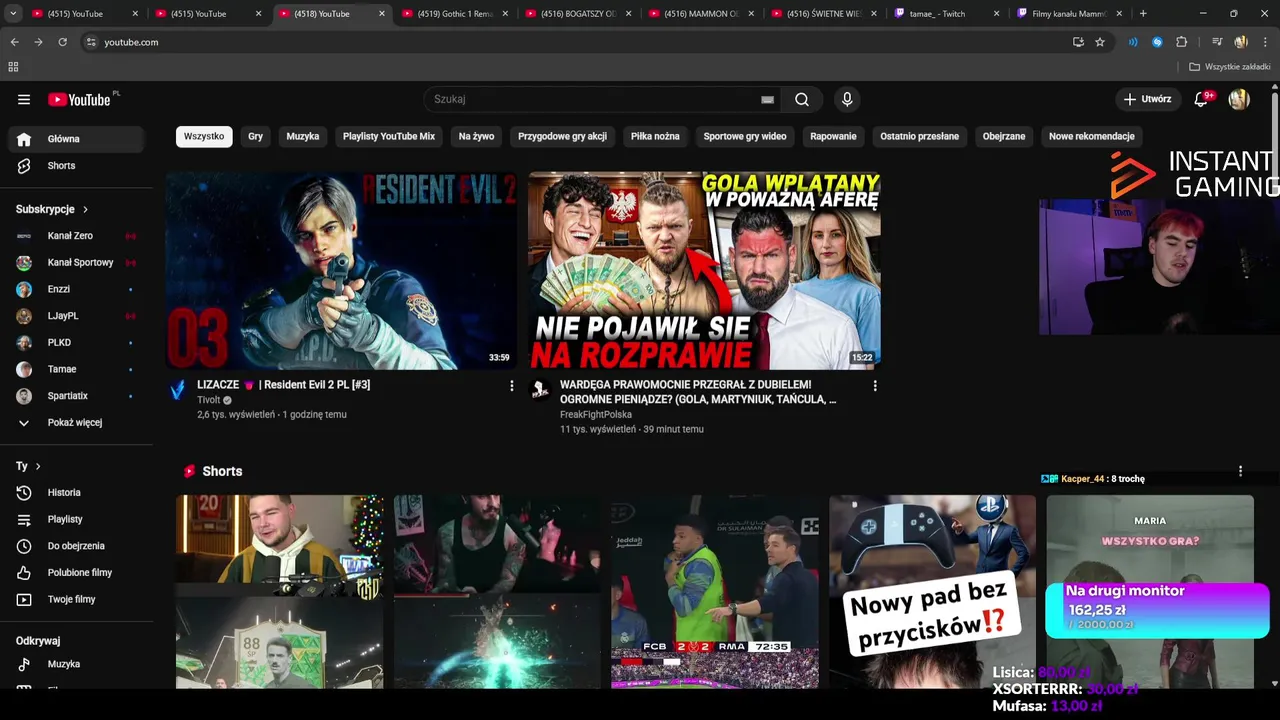The width and height of the screenshot is (1280, 720).
Task: Open the Nowy pad bez przycisków short
Action: 932,592
